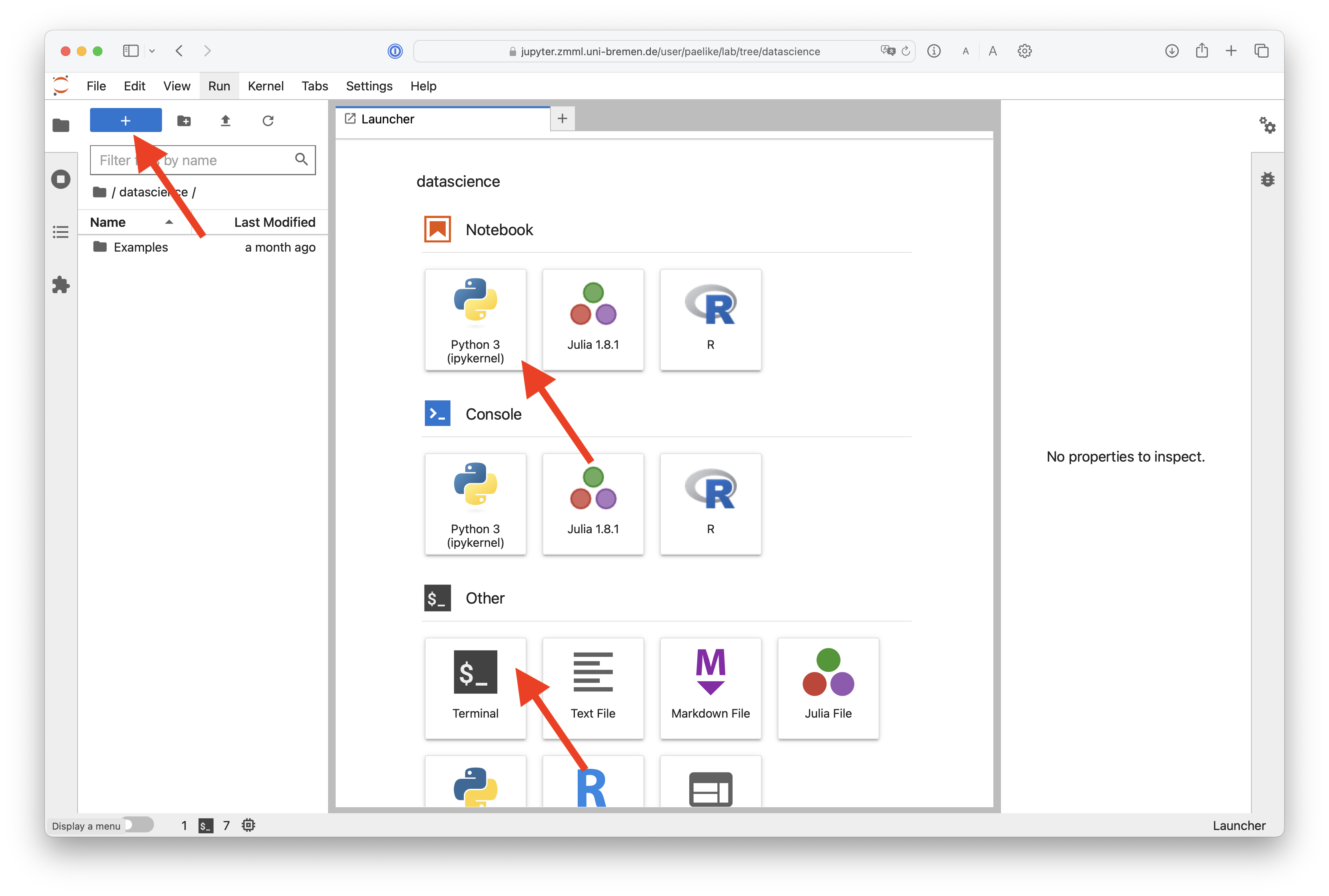Click the Safari Share icon
The image size is (1329, 896).
pos(1202,50)
